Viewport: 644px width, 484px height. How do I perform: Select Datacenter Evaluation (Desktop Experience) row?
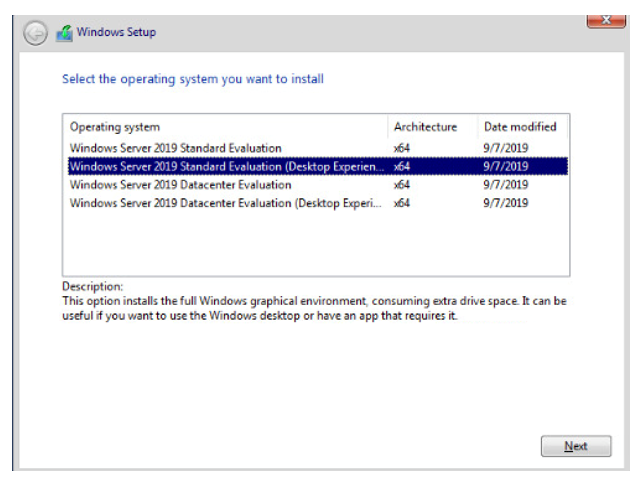tap(318, 203)
